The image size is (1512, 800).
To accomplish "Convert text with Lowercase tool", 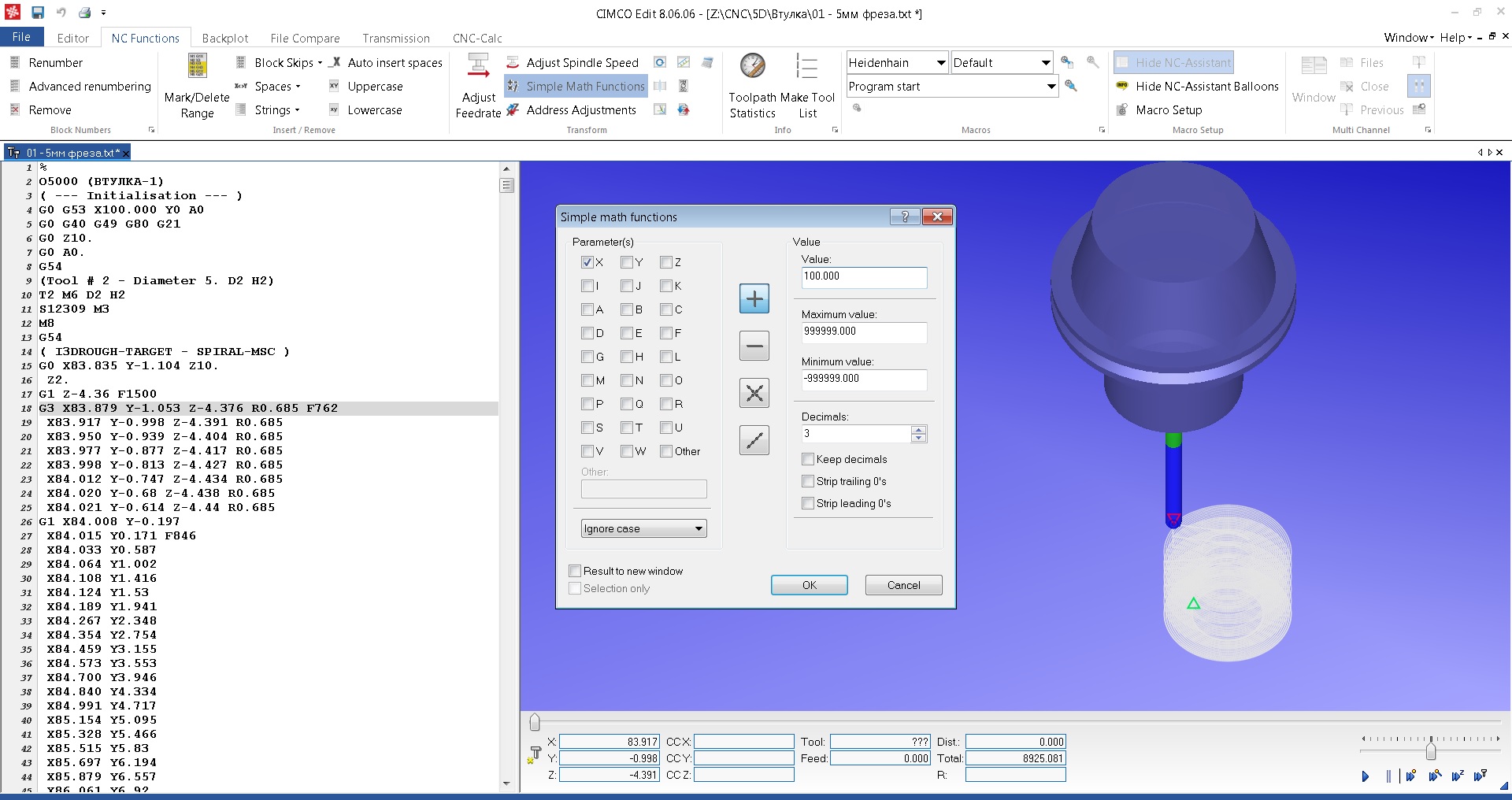I will coord(366,110).
